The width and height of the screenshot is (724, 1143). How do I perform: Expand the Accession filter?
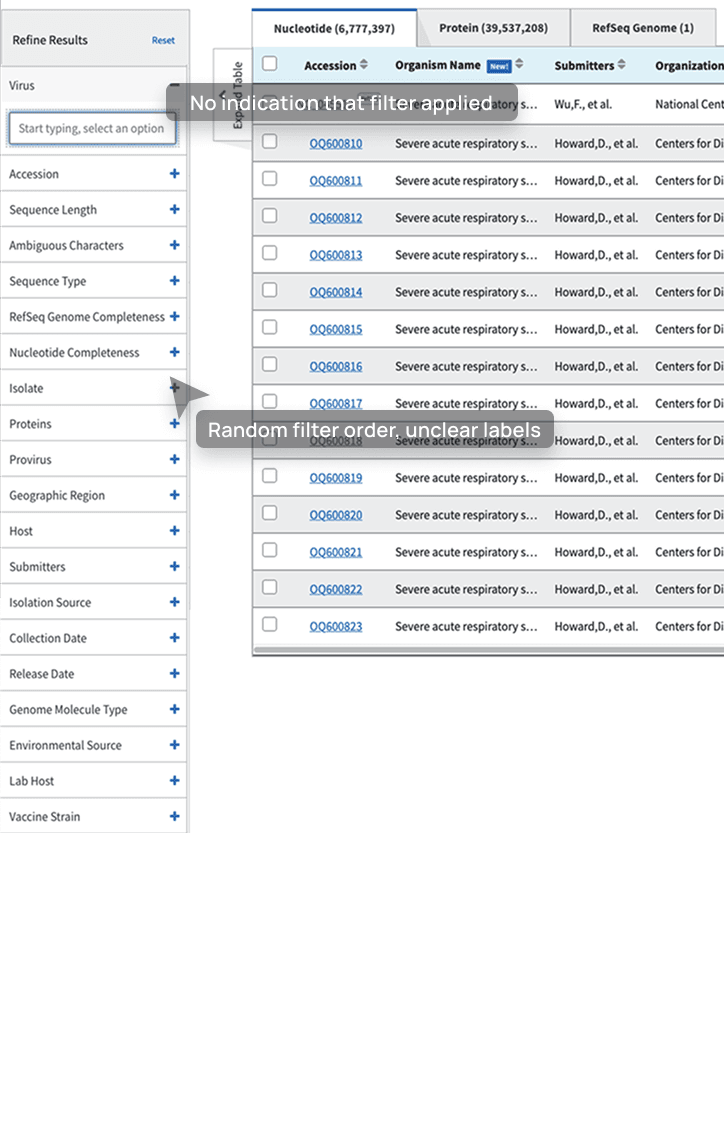click(x=174, y=173)
